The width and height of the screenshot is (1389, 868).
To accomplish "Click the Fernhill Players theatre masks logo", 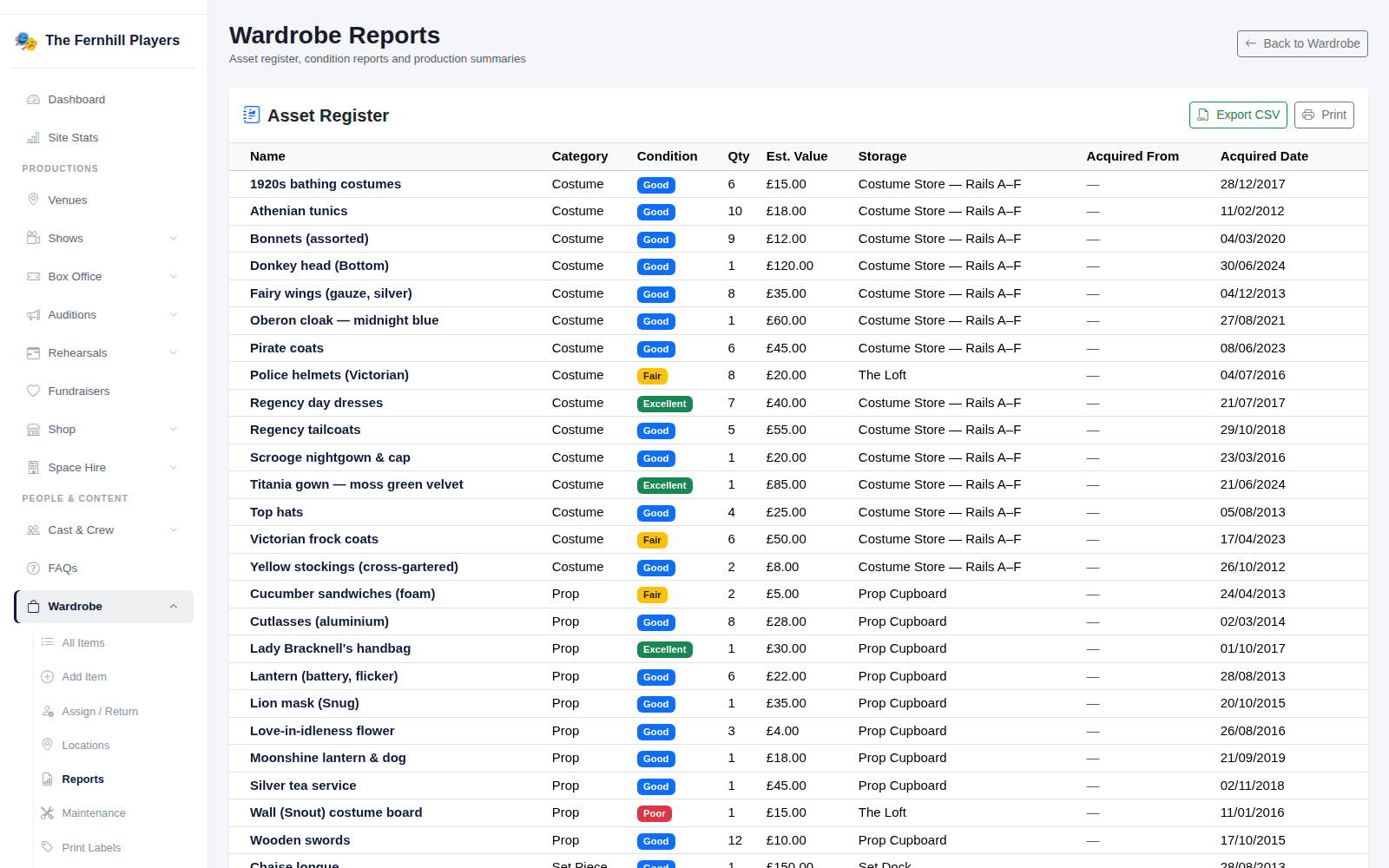I will [26, 41].
